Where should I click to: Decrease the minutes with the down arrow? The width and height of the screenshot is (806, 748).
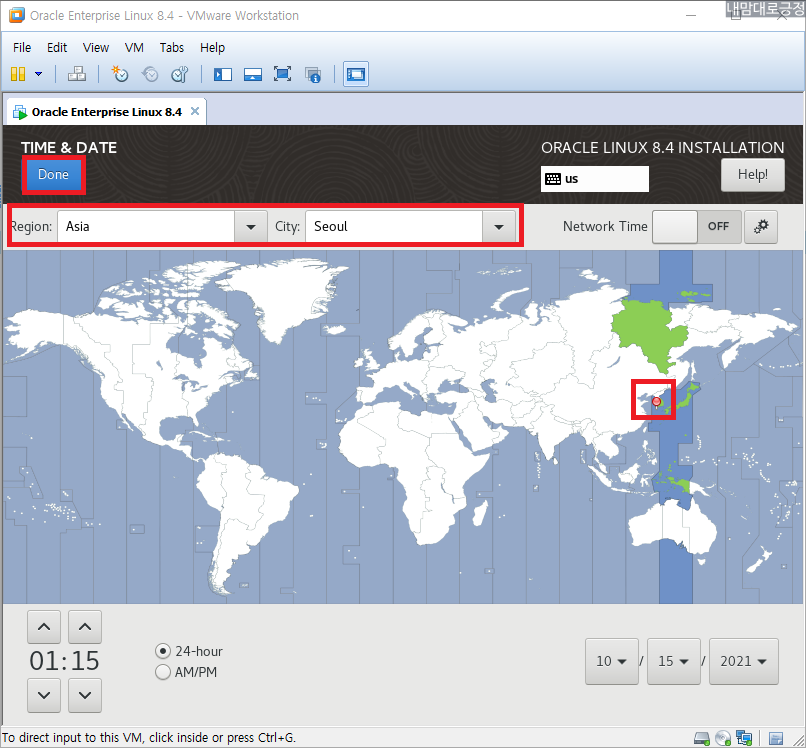[x=85, y=695]
